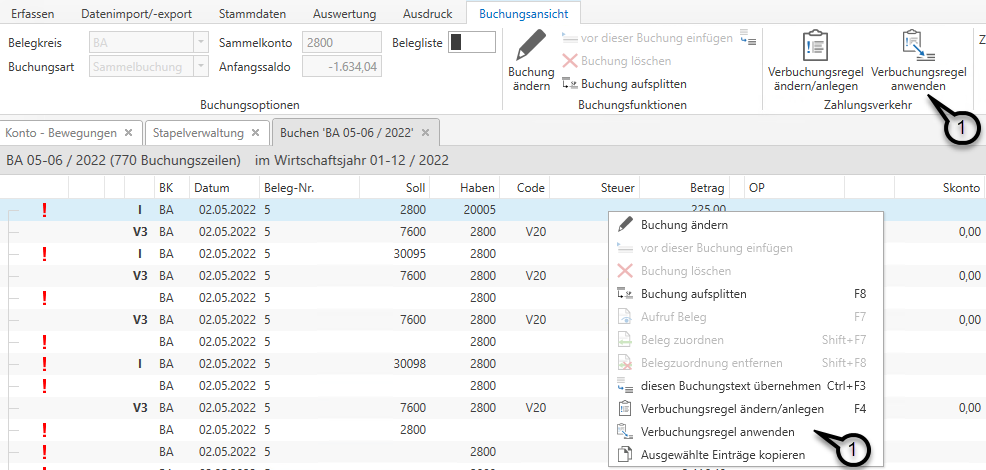Choose diesen Buchungstext übernehmen menu entry
The height and width of the screenshot is (470, 986).
click(730, 386)
